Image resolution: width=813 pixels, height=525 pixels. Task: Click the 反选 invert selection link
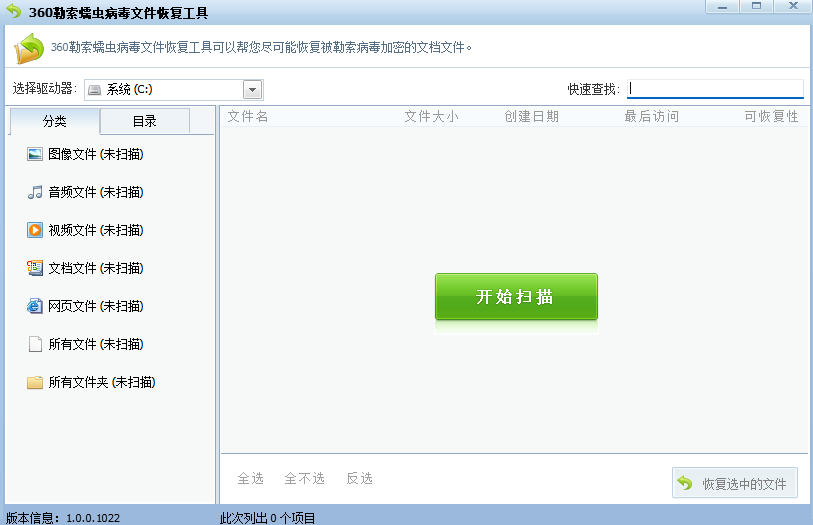[x=359, y=478]
